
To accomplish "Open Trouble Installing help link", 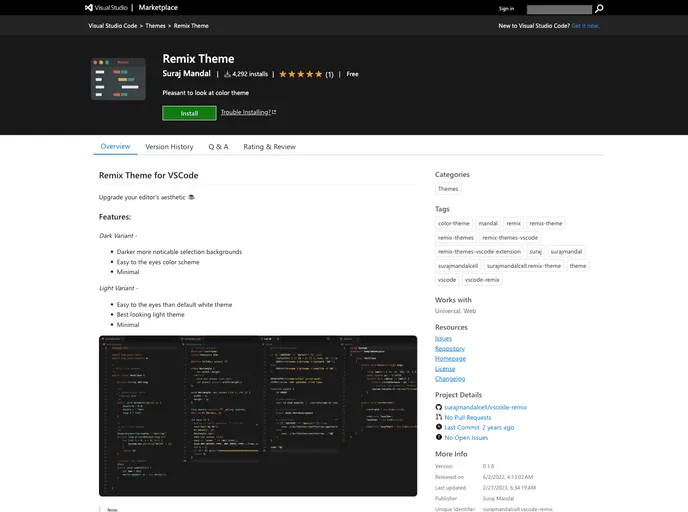I will click(248, 112).
